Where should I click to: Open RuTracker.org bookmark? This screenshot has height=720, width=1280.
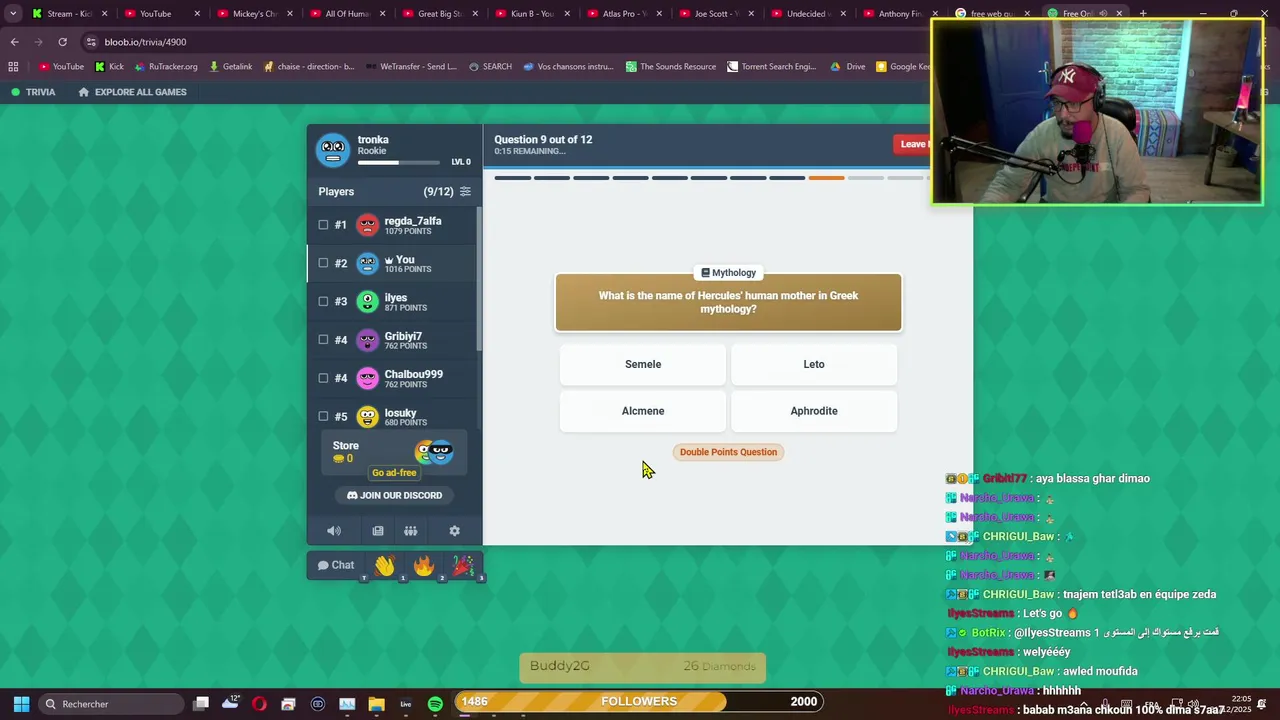pos(165,67)
